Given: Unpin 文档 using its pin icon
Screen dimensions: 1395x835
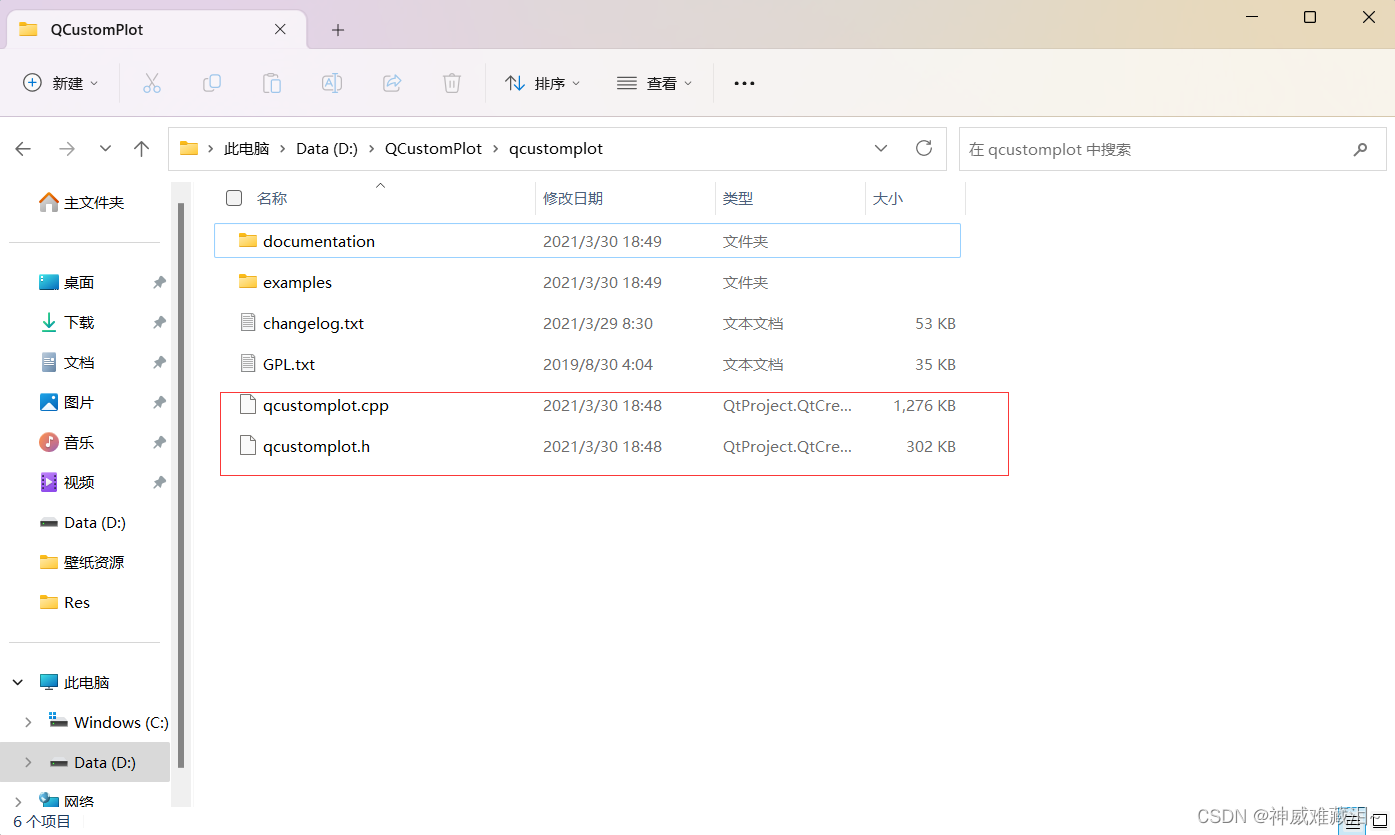Looking at the screenshot, I should coord(159,363).
